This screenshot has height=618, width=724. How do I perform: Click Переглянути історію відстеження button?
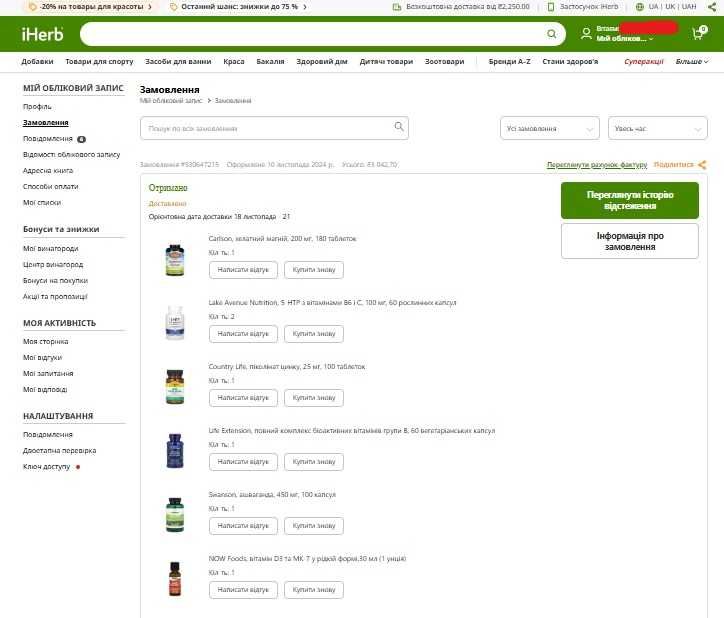(630, 200)
